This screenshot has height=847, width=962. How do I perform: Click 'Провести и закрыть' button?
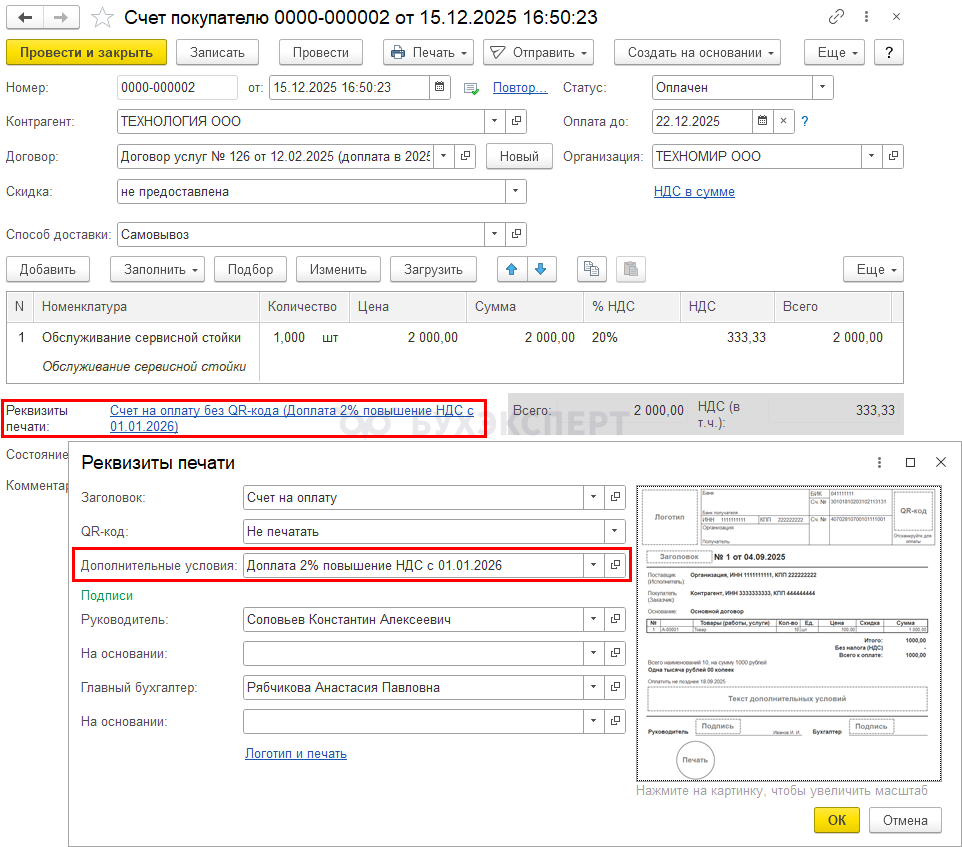tap(86, 53)
